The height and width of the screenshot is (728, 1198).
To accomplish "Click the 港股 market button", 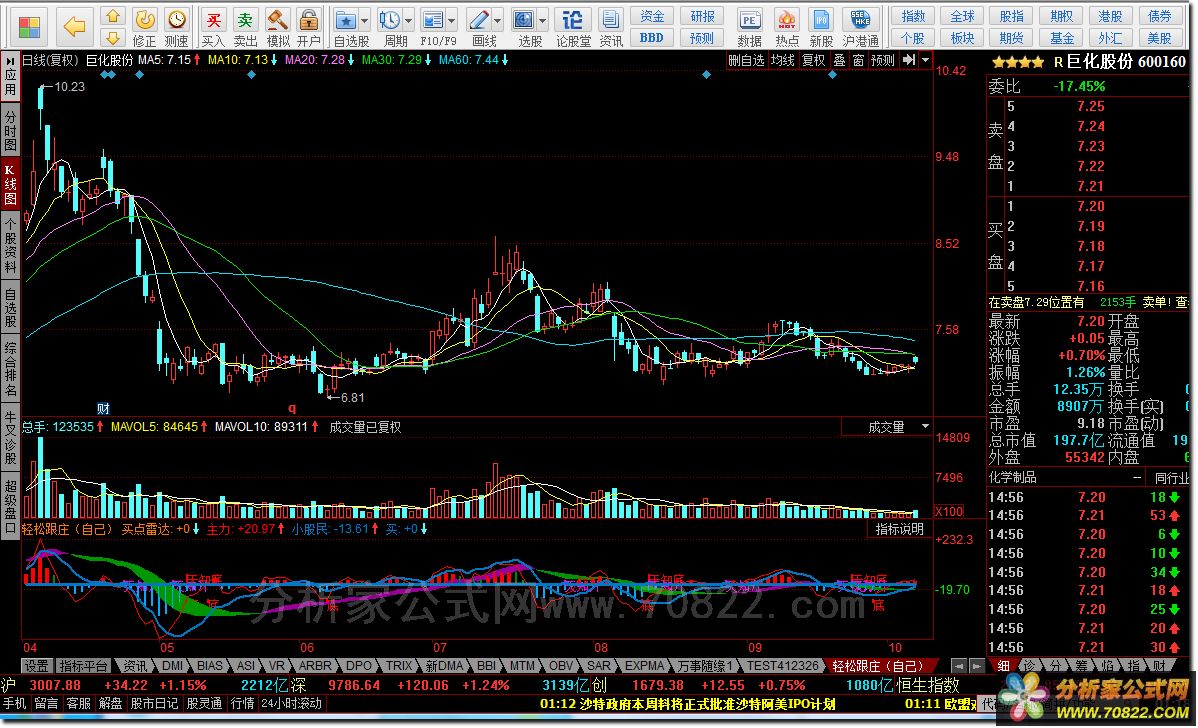I will point(1109,16).
